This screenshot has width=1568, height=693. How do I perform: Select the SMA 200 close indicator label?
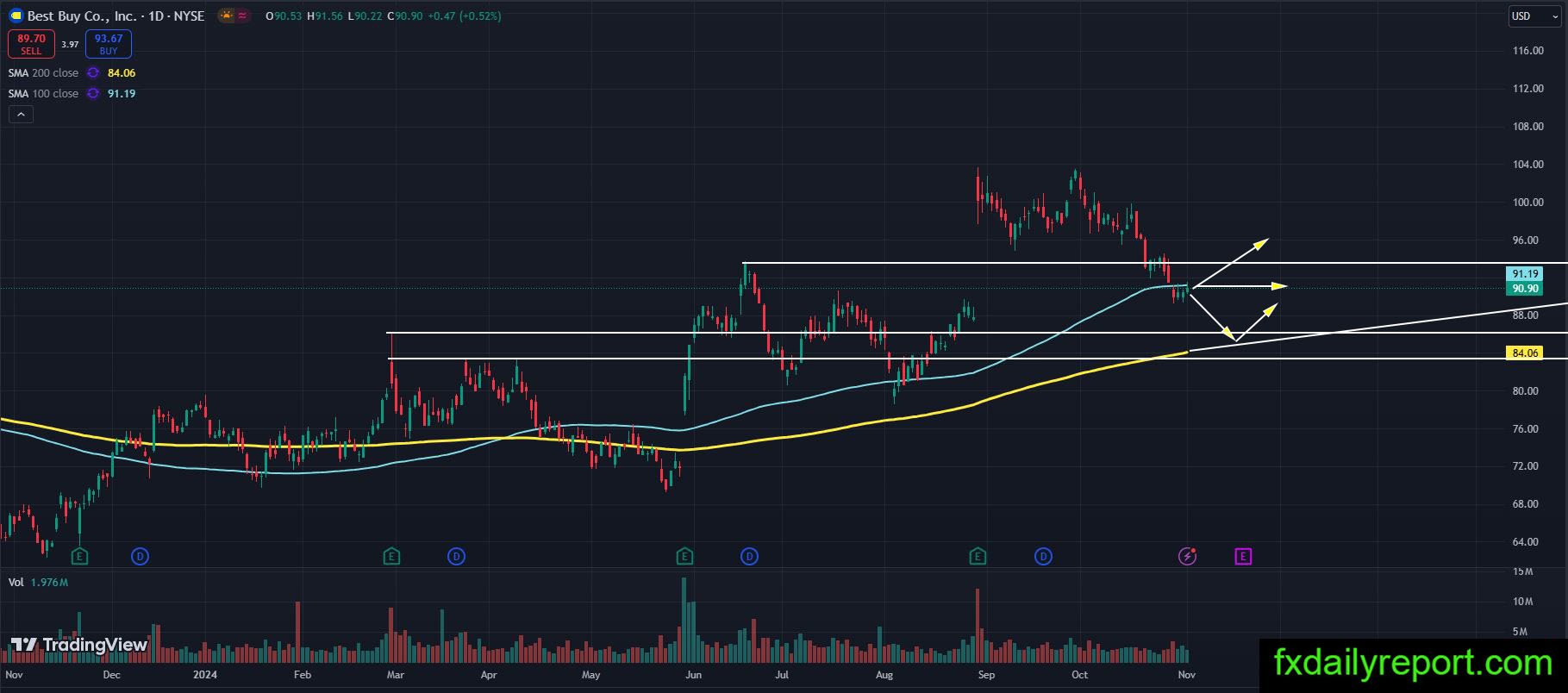(43, 73)
